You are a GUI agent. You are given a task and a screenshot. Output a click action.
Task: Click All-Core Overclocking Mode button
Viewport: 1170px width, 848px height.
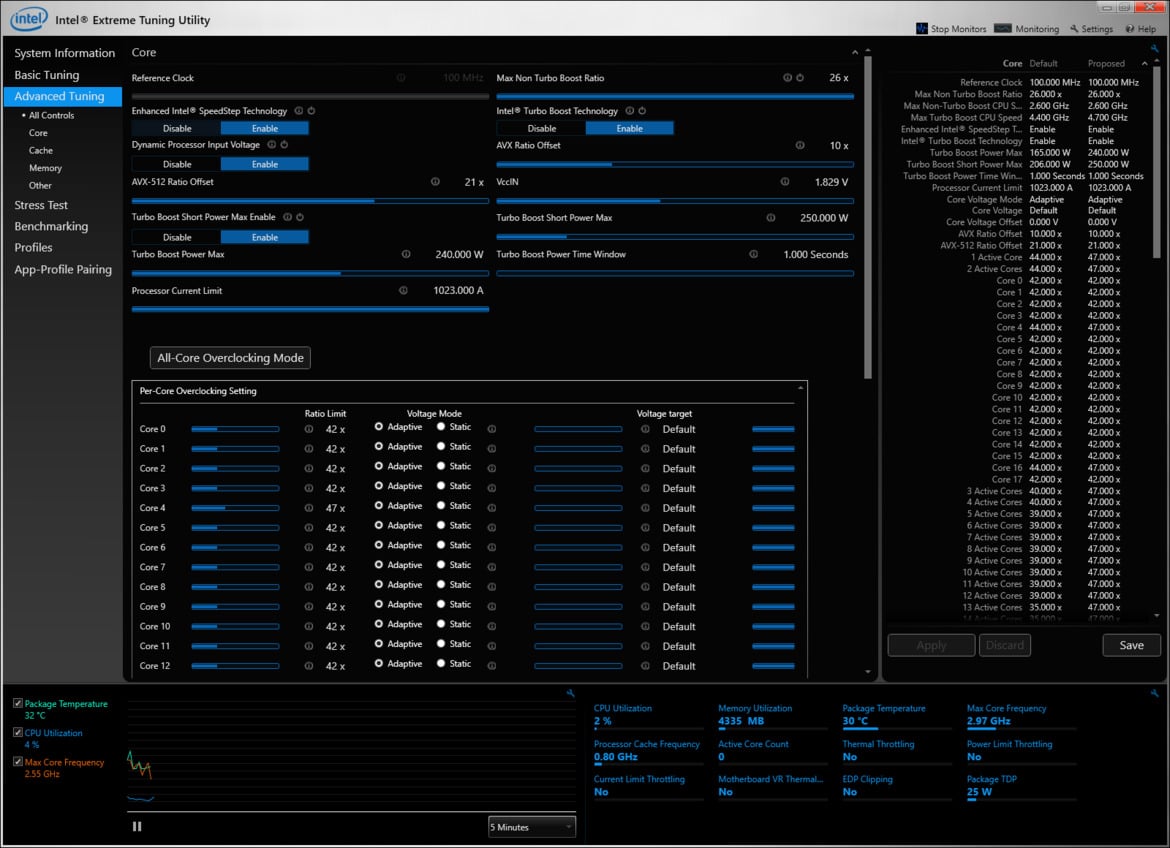coord(230,358)
